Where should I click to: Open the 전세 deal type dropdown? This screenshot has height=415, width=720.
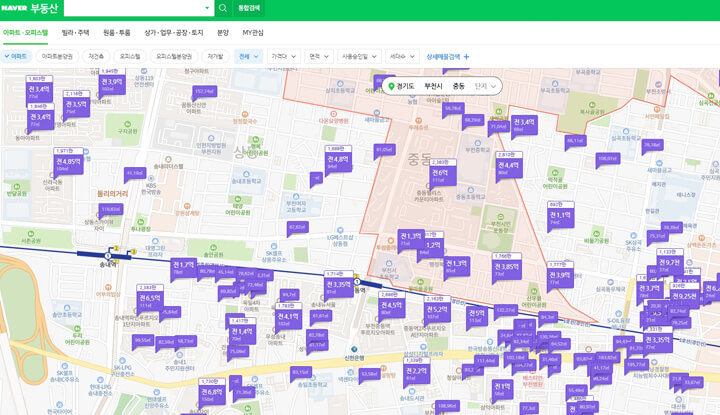(x=248, y=56)
